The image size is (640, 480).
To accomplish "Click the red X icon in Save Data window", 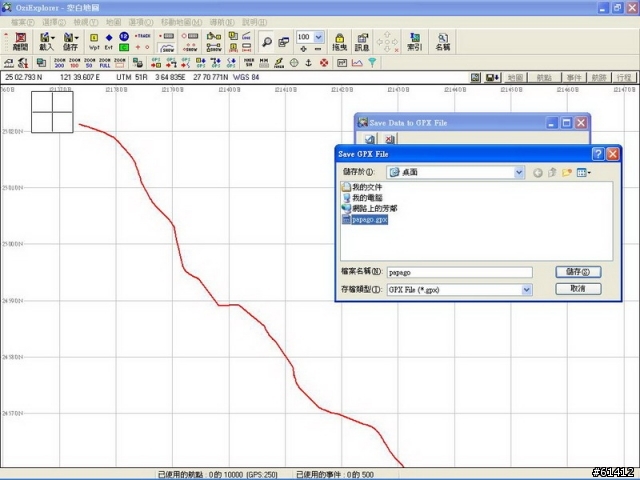I will click(389, 139).
